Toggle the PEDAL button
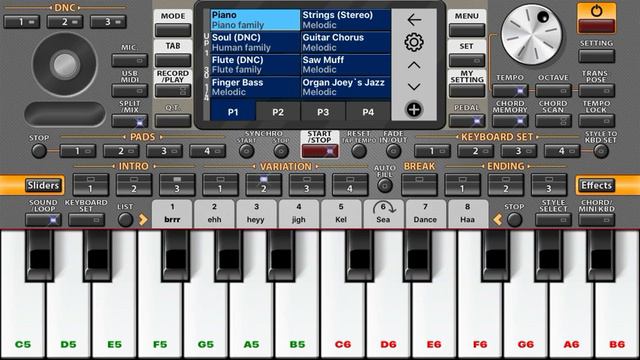Viewport: 640px width, 360px height. click(x=467, y=120)
